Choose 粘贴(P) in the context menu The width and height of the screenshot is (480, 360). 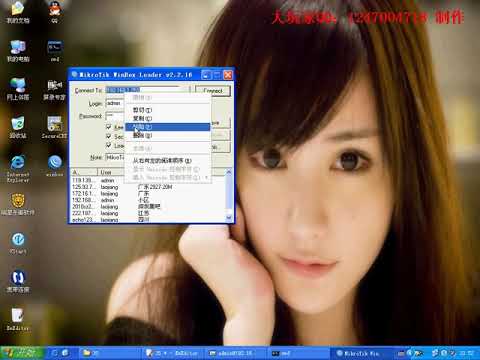tap(168, 127)
